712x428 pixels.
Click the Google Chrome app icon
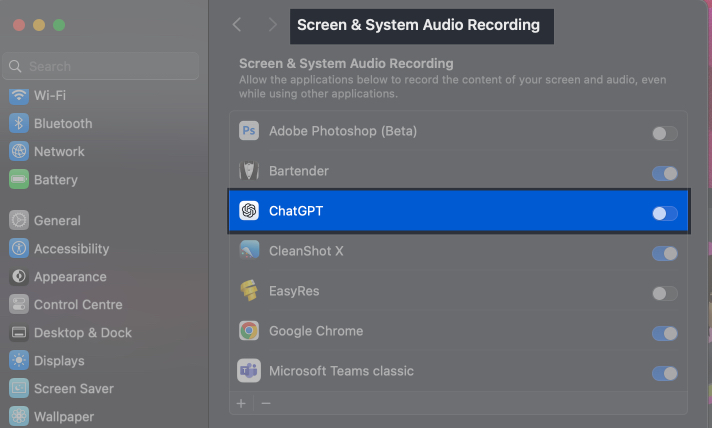tap(249, 331)
